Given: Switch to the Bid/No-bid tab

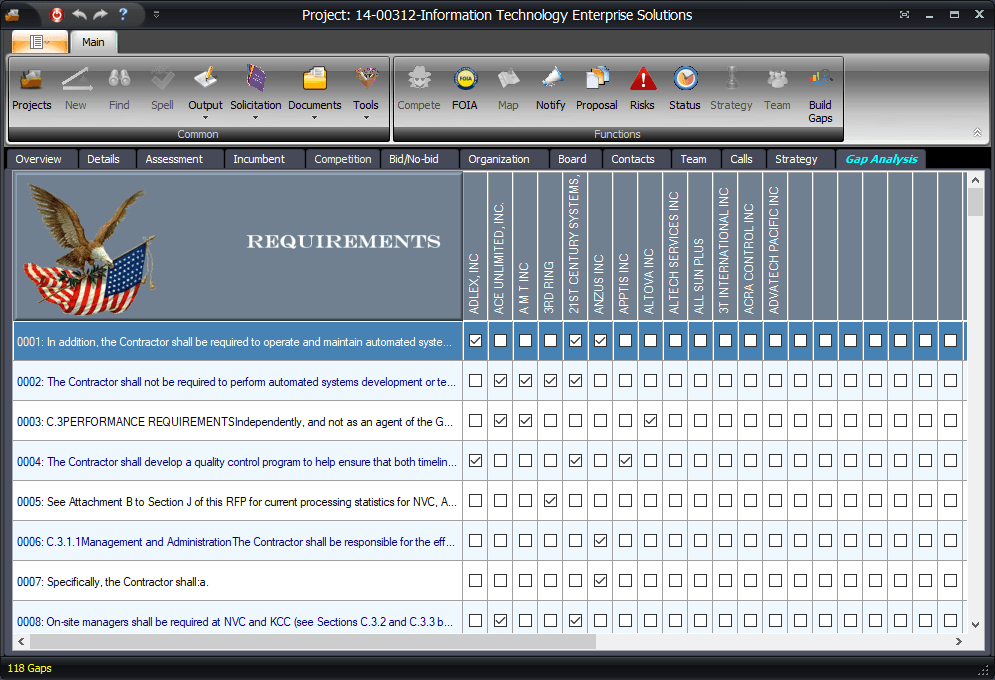Looking at the screenshot, I should [x=419, y=159].
